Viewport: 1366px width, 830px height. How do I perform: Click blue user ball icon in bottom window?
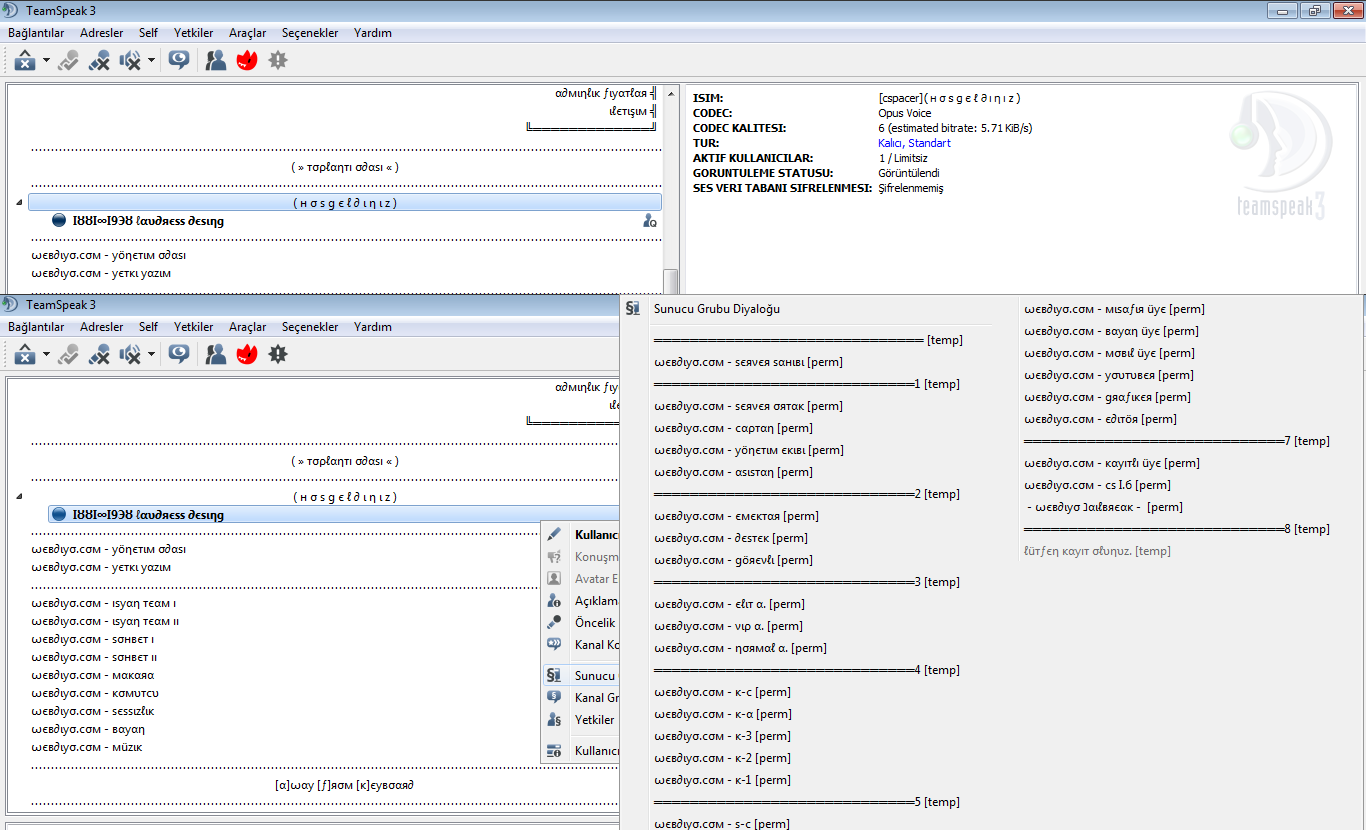(59, 515)
